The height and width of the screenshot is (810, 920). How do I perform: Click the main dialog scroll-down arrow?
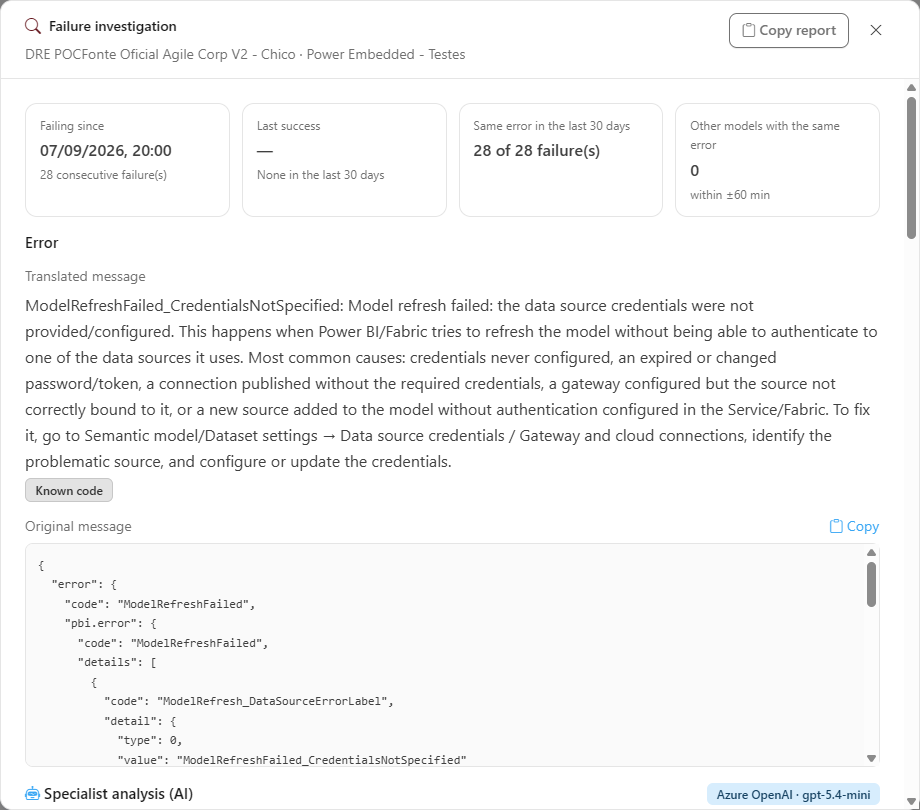click(911, 801)
